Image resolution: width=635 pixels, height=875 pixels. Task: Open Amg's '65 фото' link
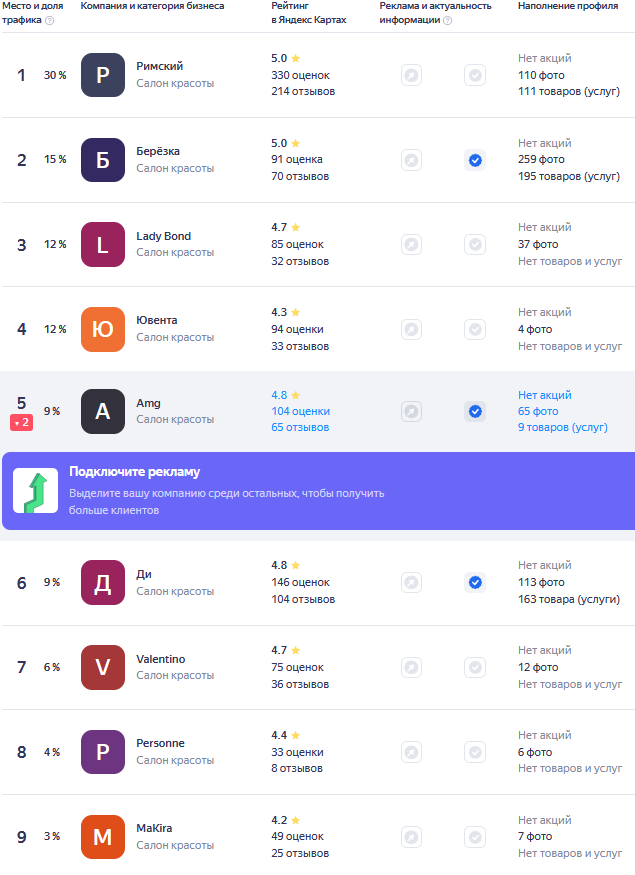click(x=538, y=411)
